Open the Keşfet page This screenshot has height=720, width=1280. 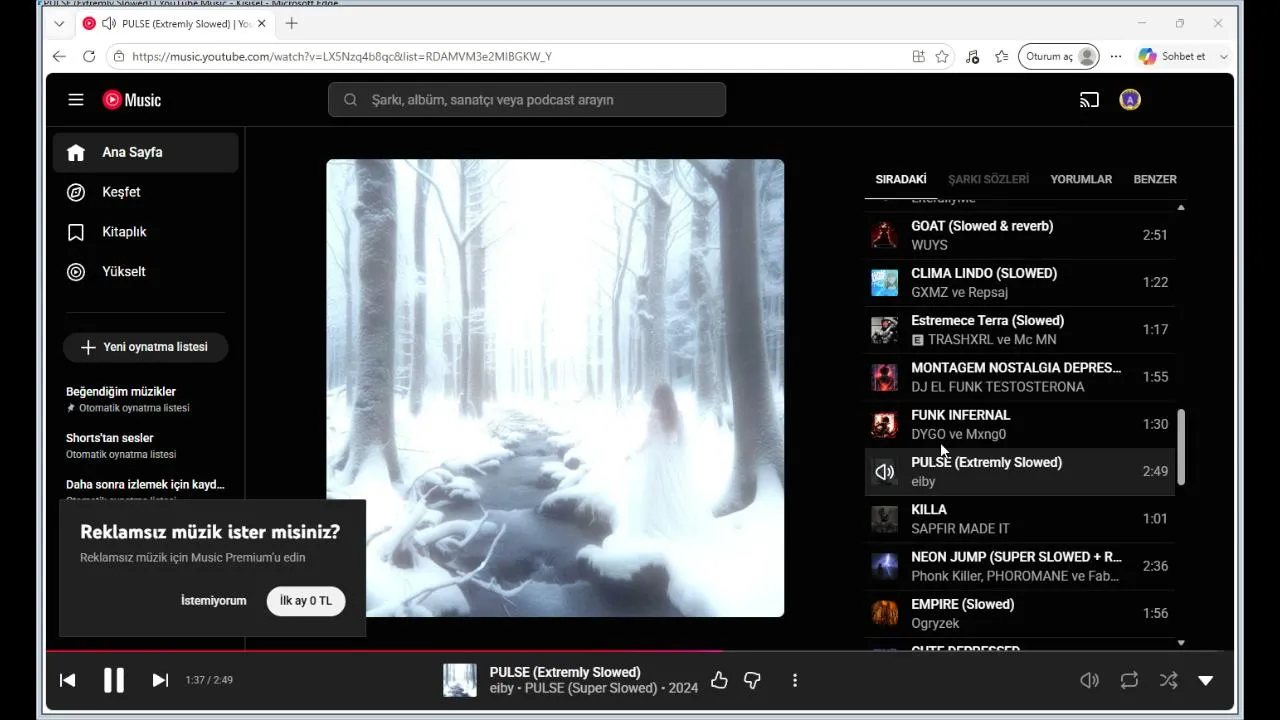coord(146,192)
